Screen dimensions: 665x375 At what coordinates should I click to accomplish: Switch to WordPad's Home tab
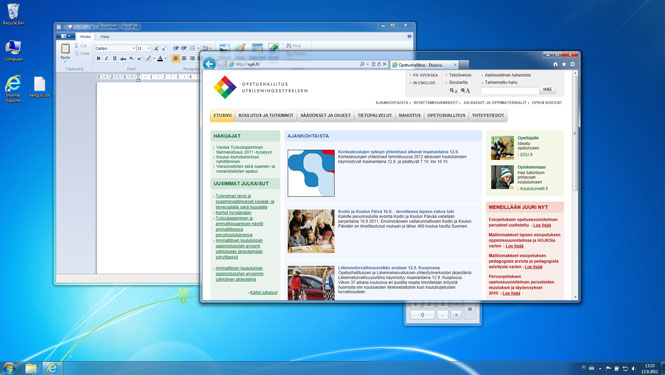tap(85, 36)
